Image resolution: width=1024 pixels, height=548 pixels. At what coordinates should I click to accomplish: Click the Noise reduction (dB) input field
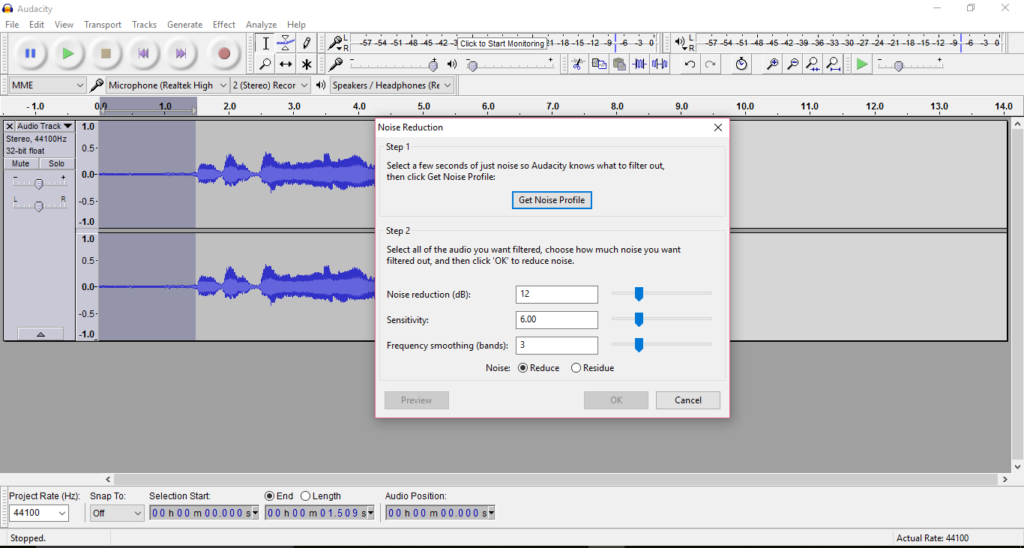(x=556, y=295)
